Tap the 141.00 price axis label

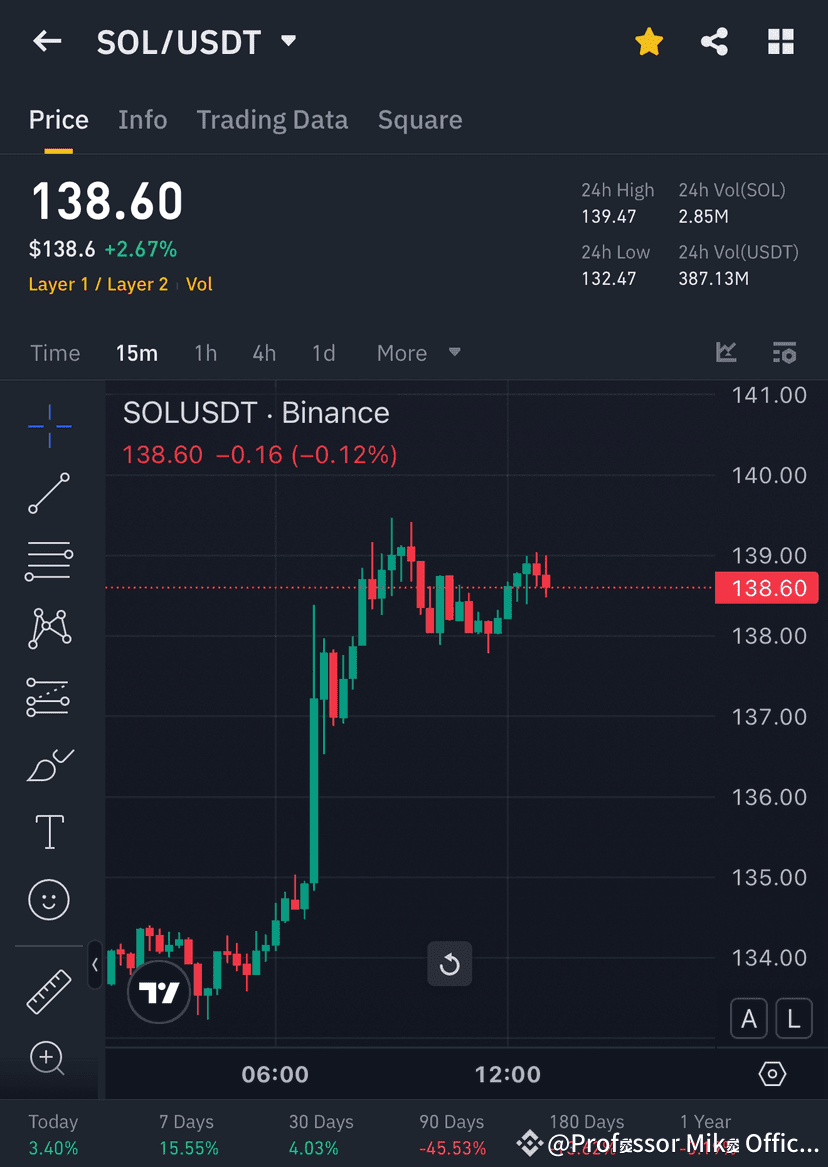click(769, 395)
